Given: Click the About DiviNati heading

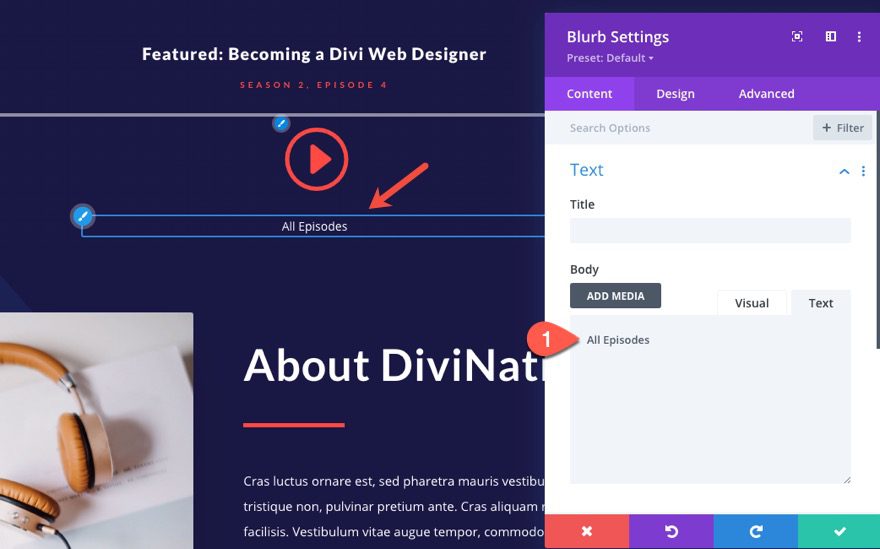Looking at the screenshot, I should 394,365.
